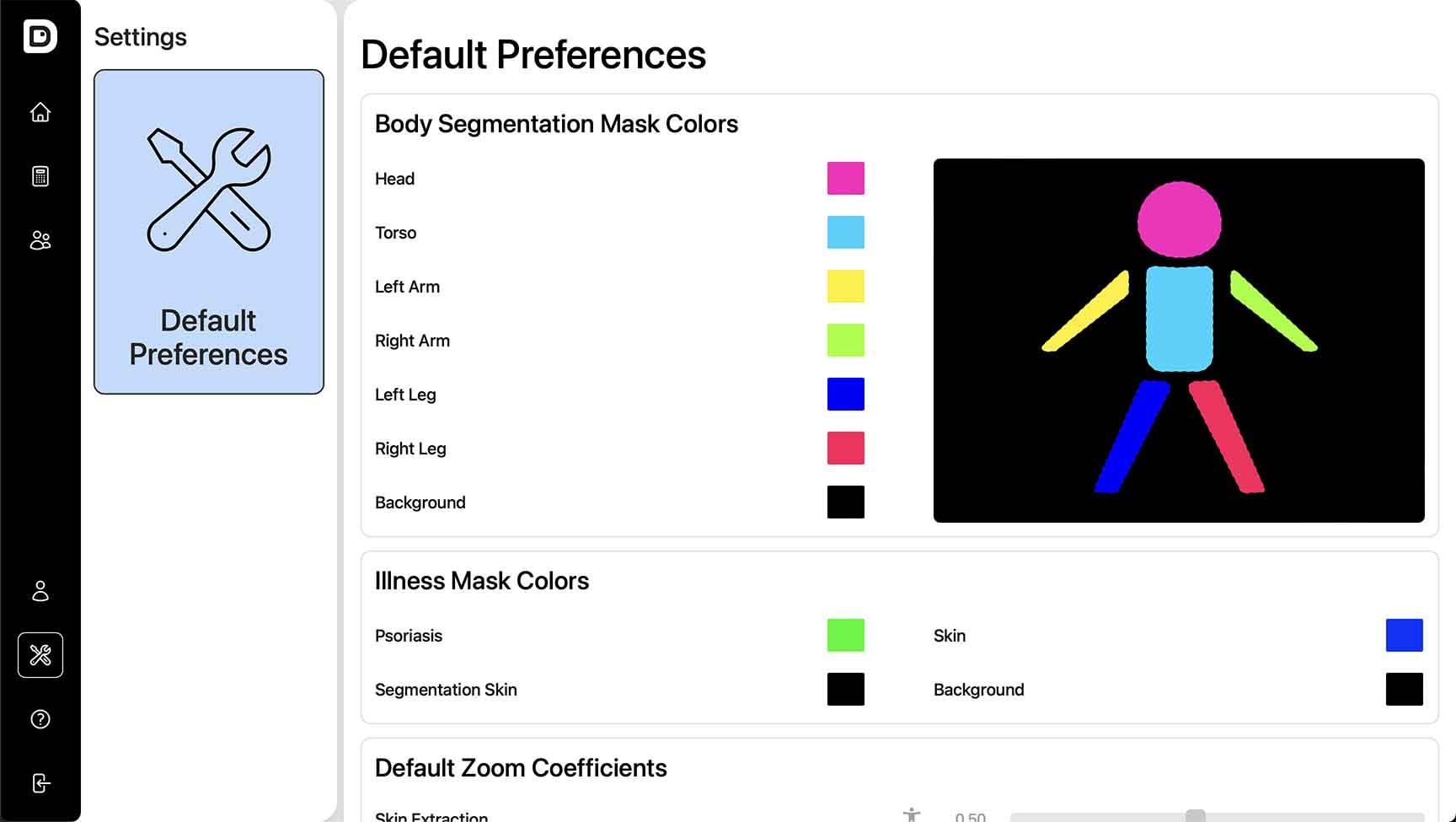Change the Head mask color swatch
This screenshot has height=822, width=1456.
pos(846,179)
